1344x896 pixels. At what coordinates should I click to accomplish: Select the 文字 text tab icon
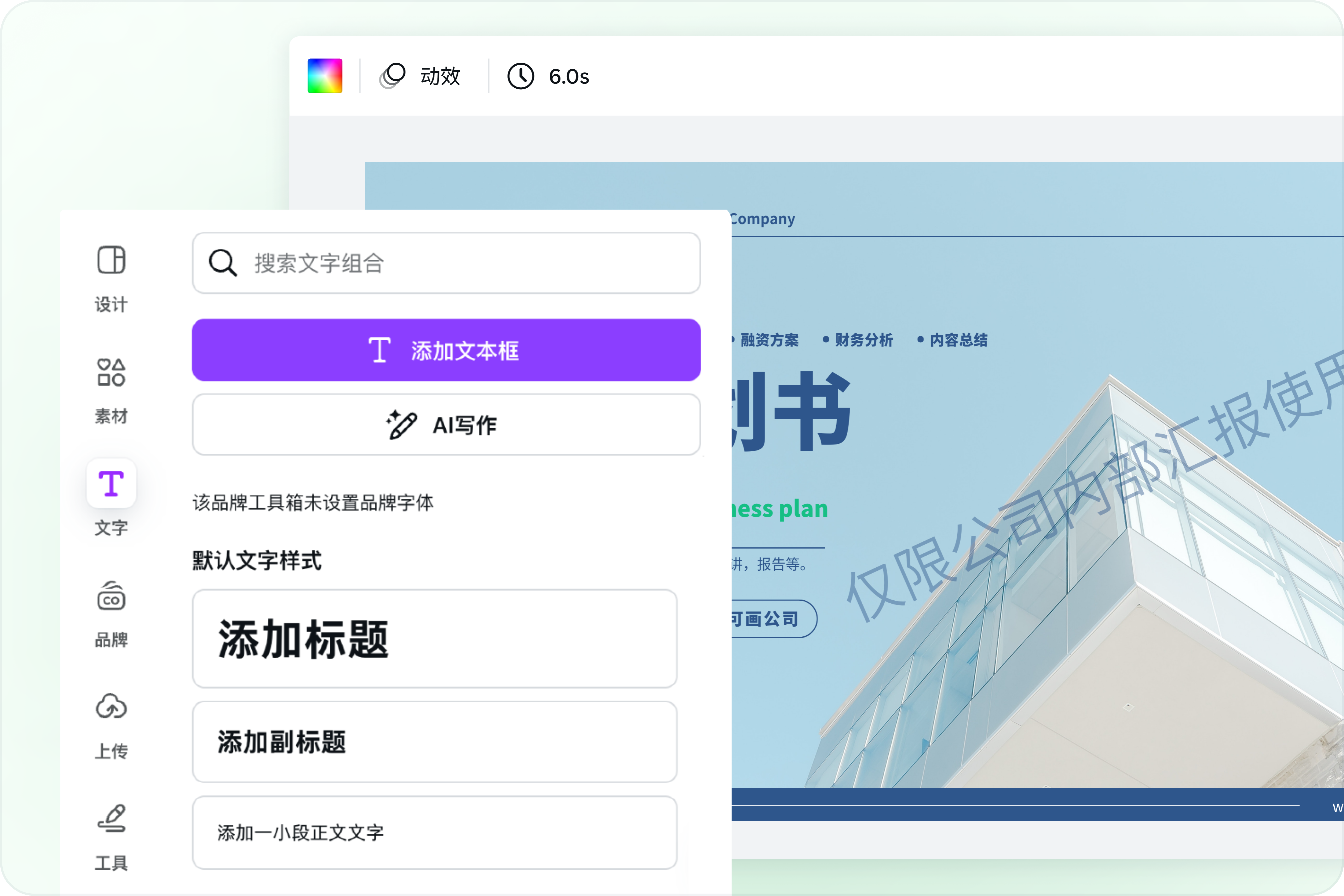[111, 483]
